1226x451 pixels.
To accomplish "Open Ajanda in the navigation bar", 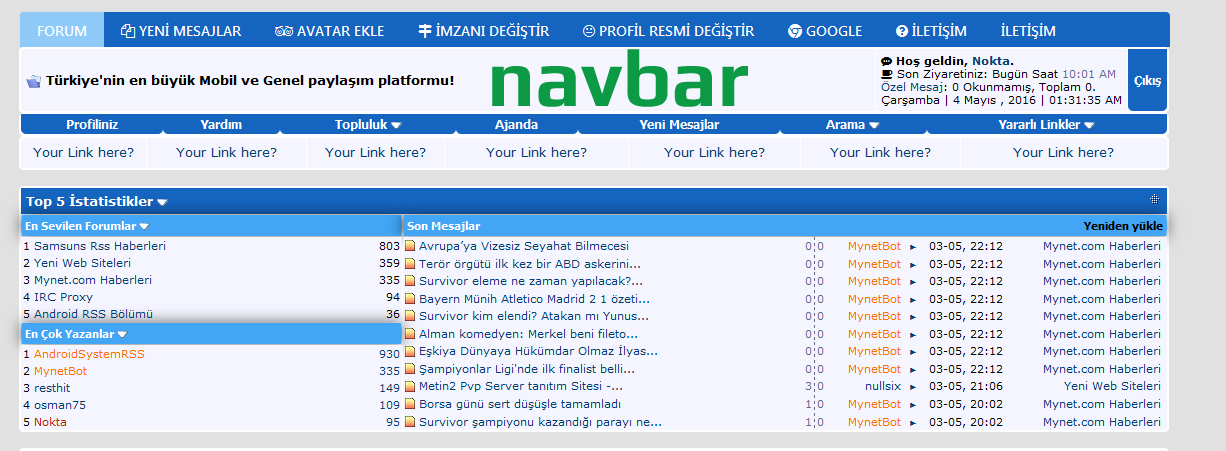I will click(x=516, y=125).
